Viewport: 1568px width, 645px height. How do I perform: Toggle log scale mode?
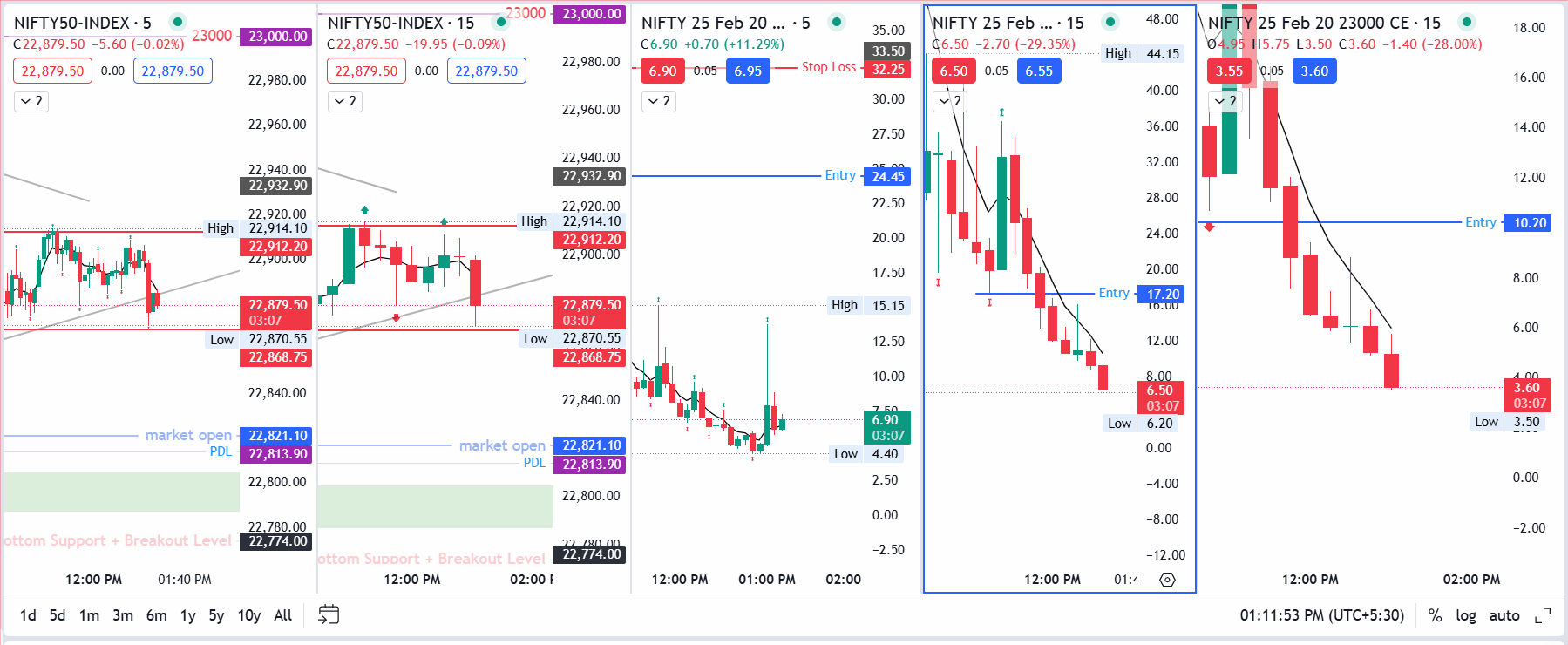[x=1466, y=615]
